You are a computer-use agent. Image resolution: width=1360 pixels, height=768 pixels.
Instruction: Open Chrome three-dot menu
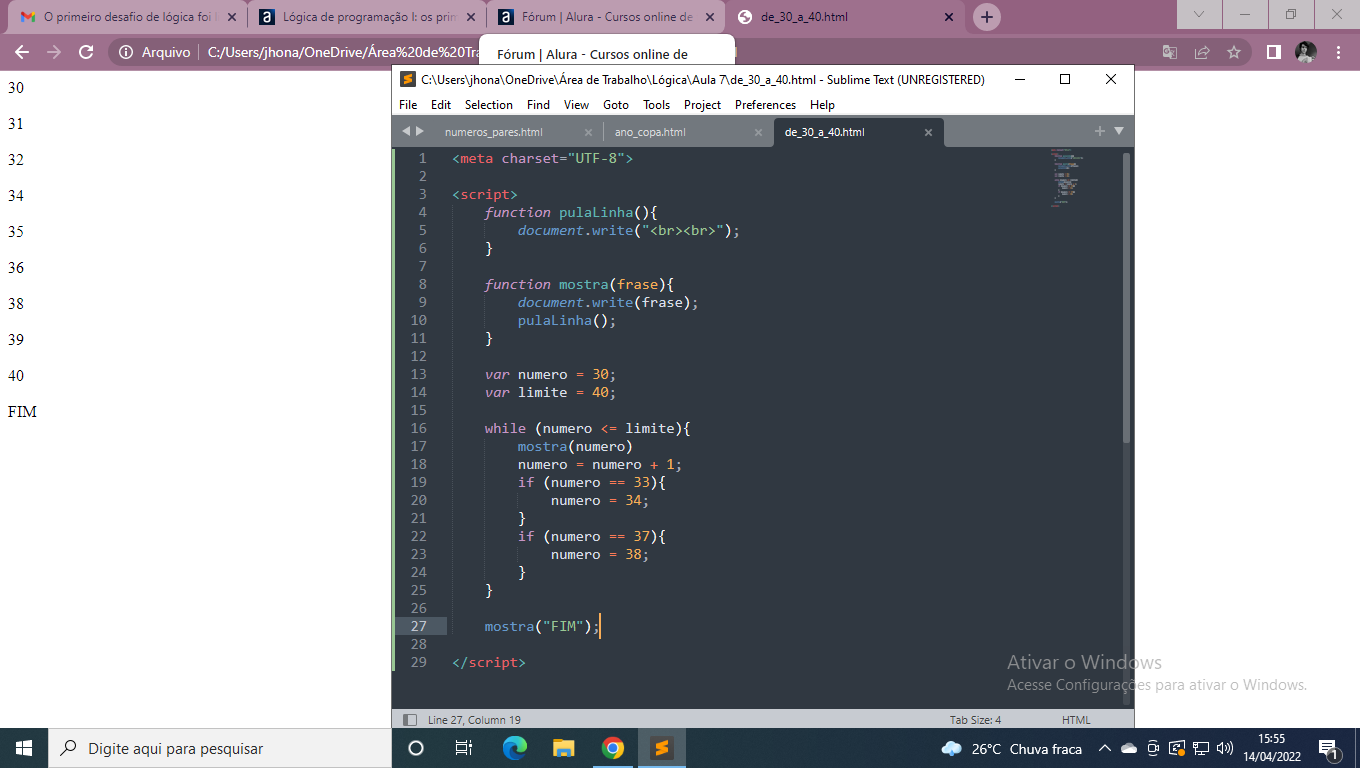point(1339,52)
